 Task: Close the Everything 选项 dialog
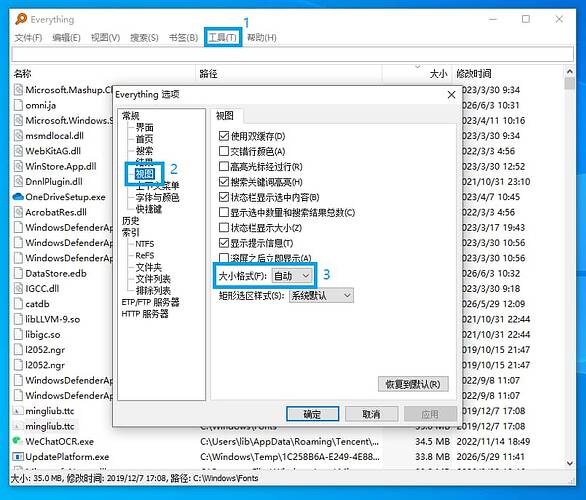(451, 95)
